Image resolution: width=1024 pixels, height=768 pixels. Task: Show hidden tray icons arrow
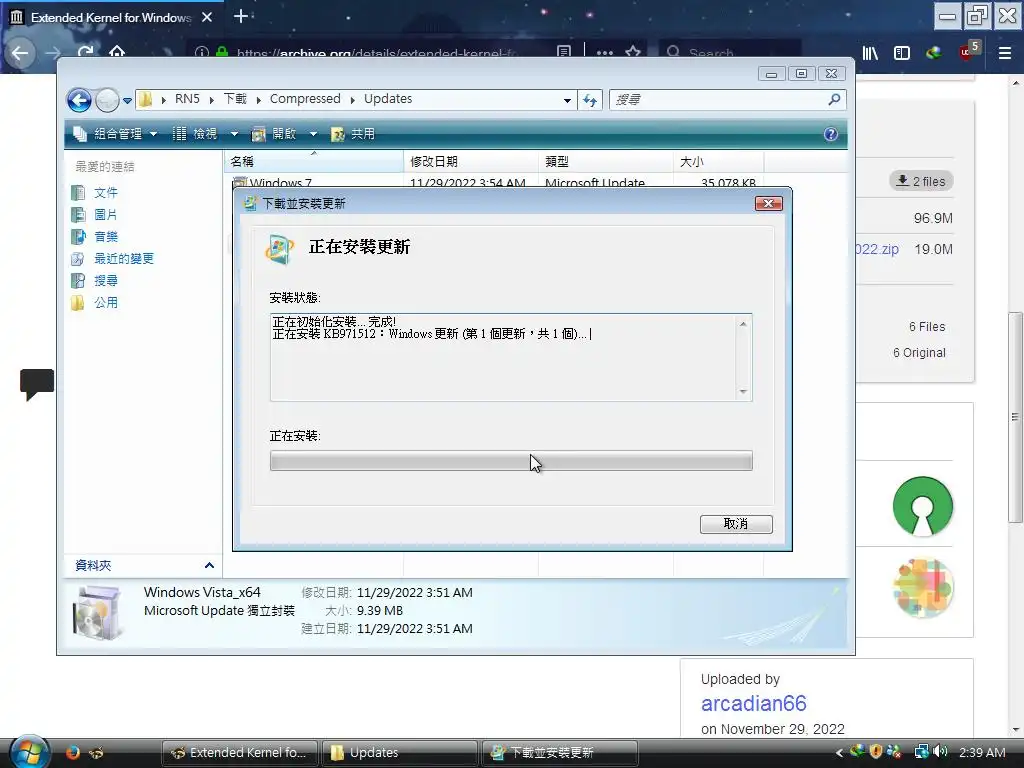pyautogui.click(x=839, y=752)
